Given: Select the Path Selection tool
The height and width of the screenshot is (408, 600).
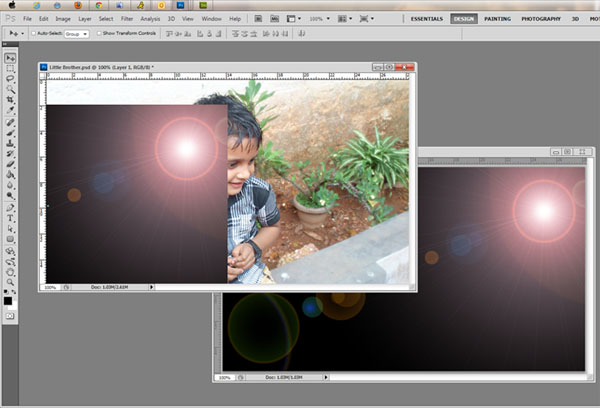Looking at the screenshot, I should tap(10, 228).
